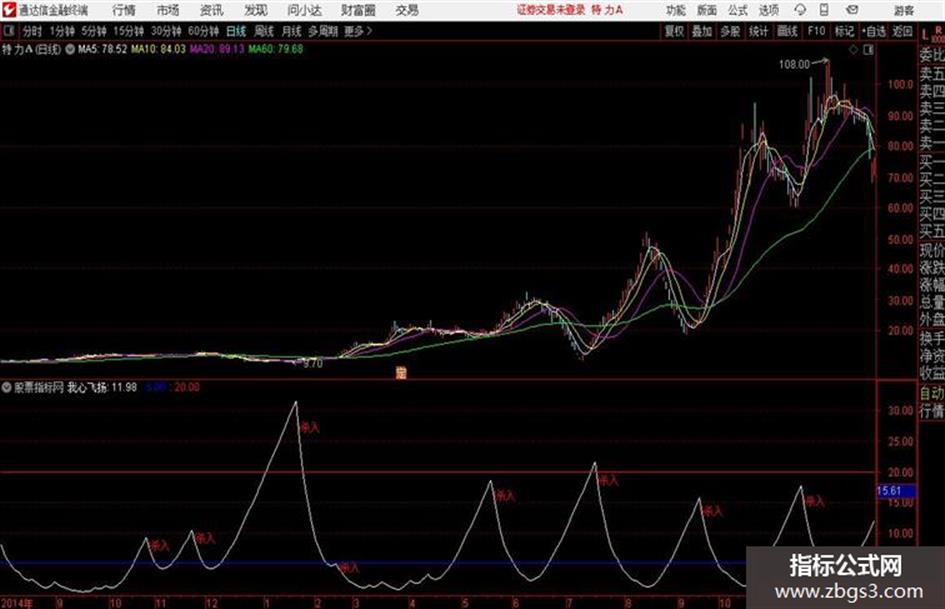945x609 pixels.
Task: Open the F10 company info button
Action: 816,31
